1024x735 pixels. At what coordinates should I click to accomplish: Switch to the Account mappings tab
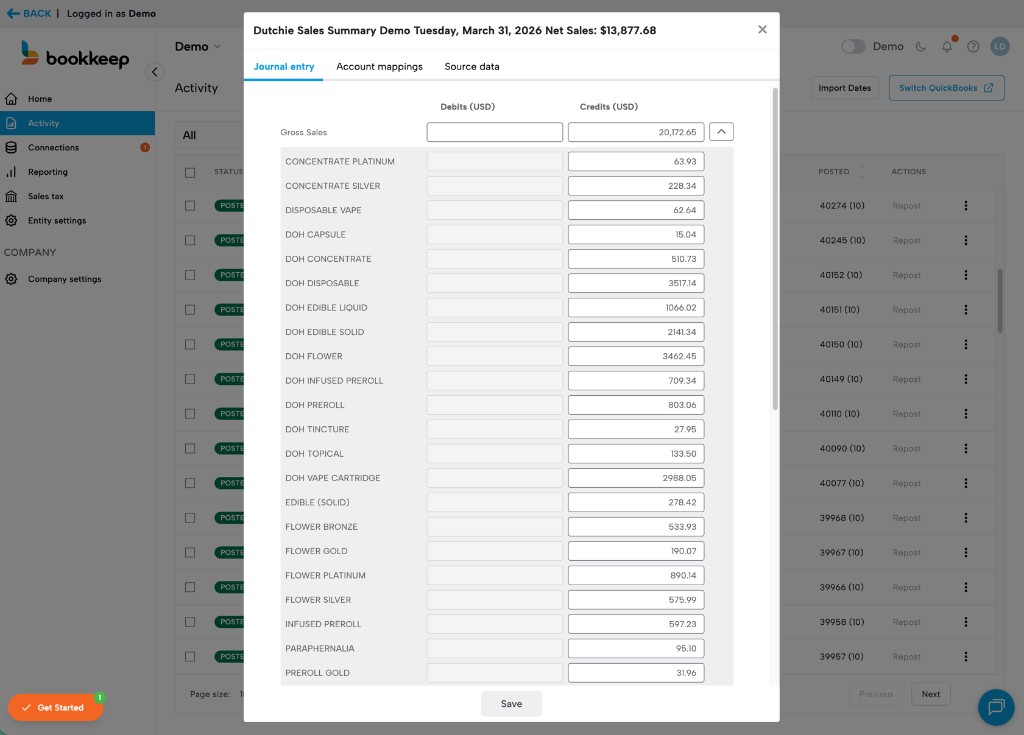(x=379, y=67)
